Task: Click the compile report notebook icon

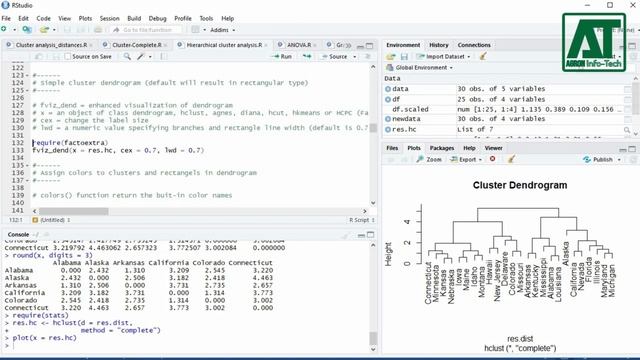Action: tap(163, 56)
